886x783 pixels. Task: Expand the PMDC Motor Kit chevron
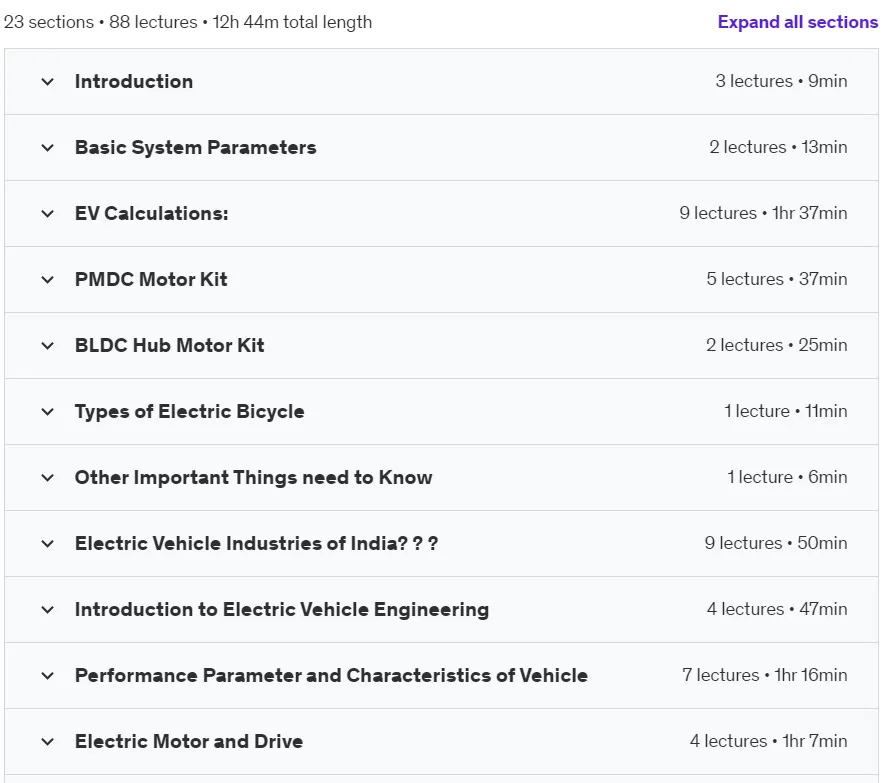pyautogui.click(x=48, y=280)
